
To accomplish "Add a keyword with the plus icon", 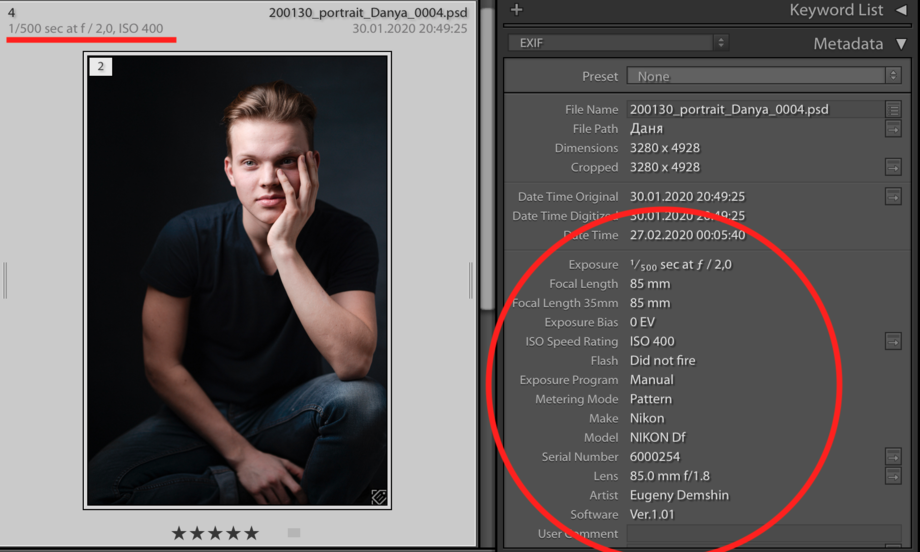I will [x=516, y=9].
